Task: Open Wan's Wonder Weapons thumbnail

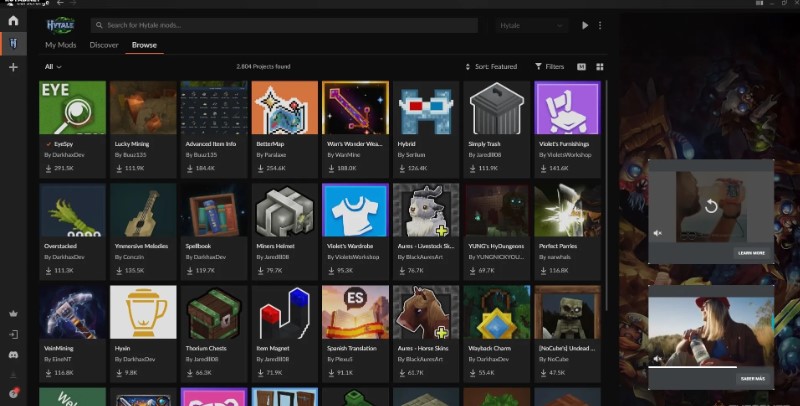Action: click(x=355, y=108)
